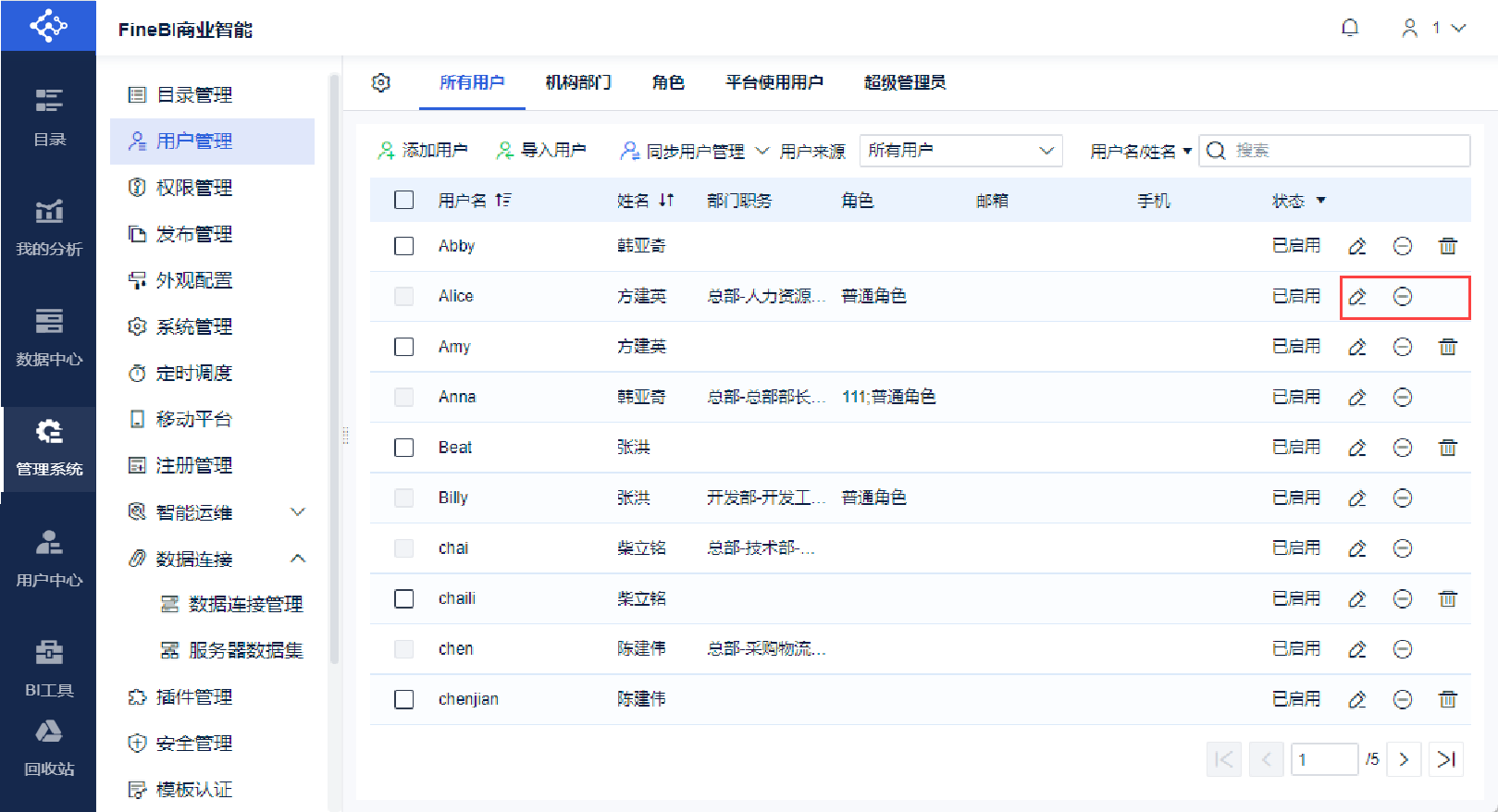
Task: Click the edit pencil icon for Abby
Action: click(x=1356, y=246)
